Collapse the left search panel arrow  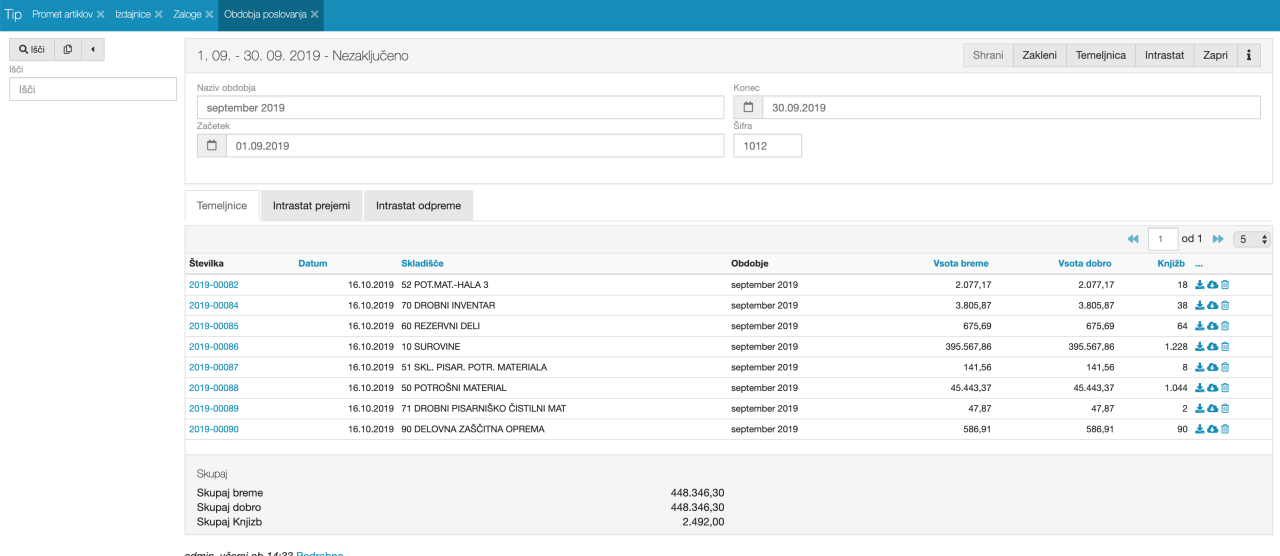[93, 49]
